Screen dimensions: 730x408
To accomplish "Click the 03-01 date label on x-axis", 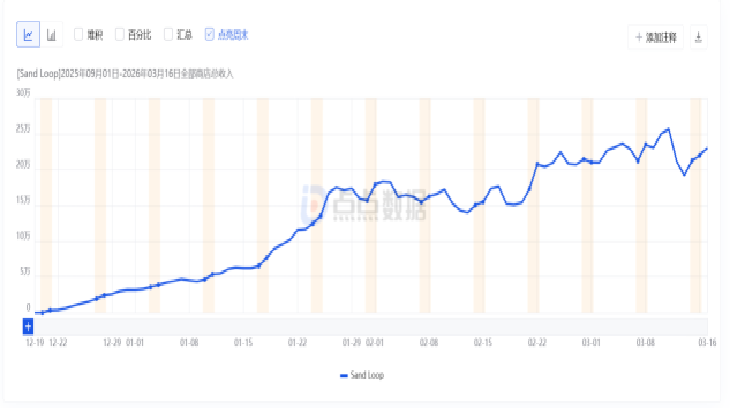I will 593,342.
